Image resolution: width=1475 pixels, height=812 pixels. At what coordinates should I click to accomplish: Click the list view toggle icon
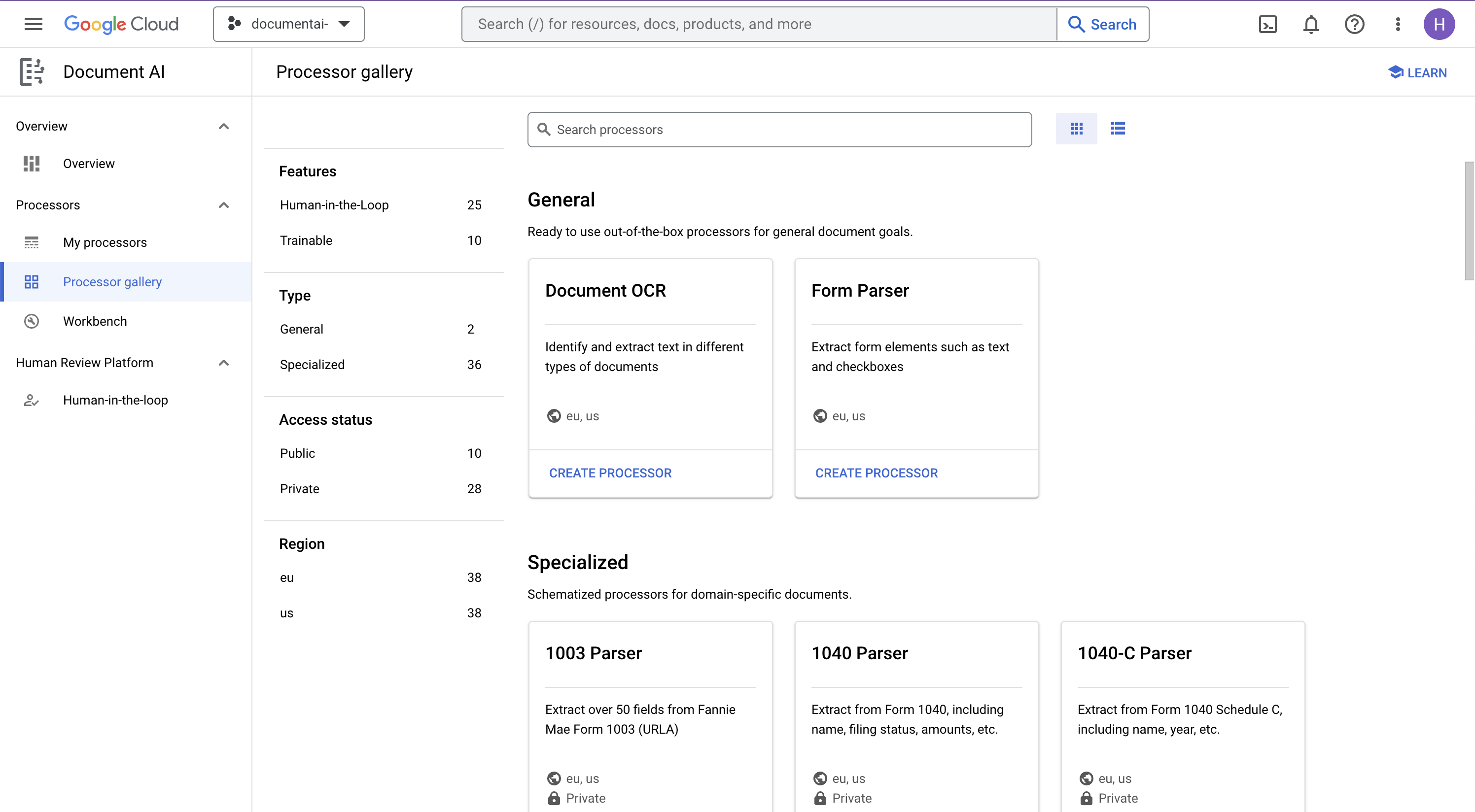(x=1117, y=128)
